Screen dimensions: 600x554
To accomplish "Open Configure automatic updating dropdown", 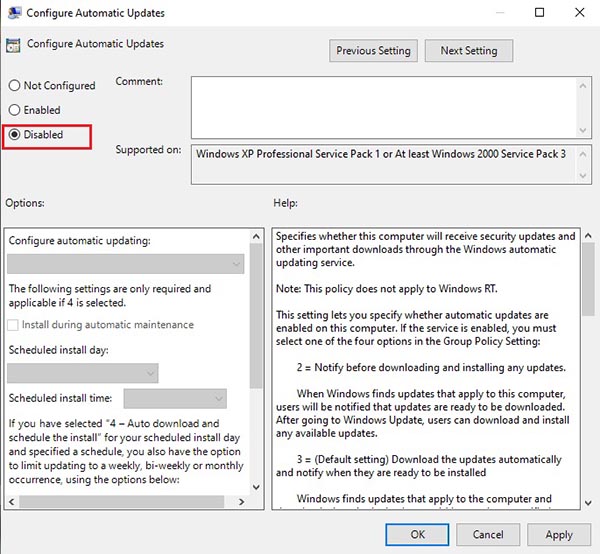I will [x=126, y=264].
